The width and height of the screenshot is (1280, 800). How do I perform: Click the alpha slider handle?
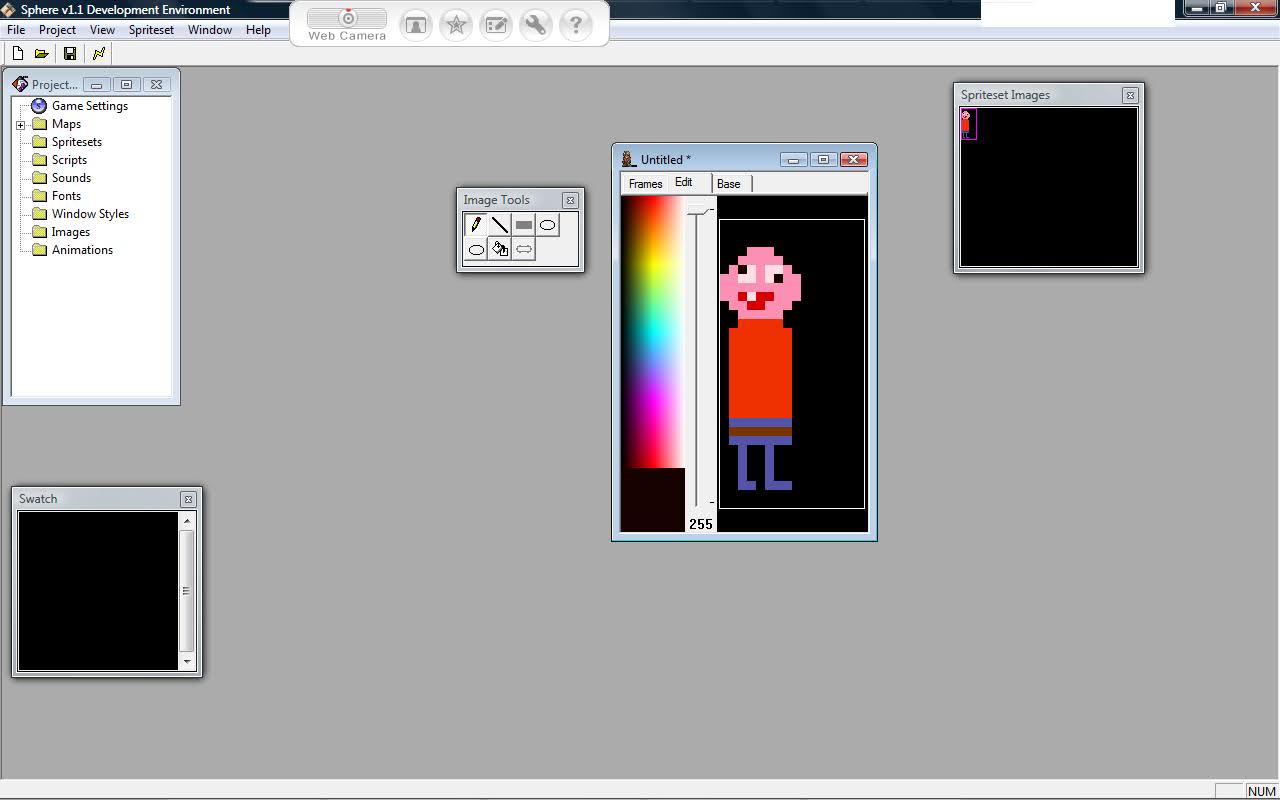(698, 211)
